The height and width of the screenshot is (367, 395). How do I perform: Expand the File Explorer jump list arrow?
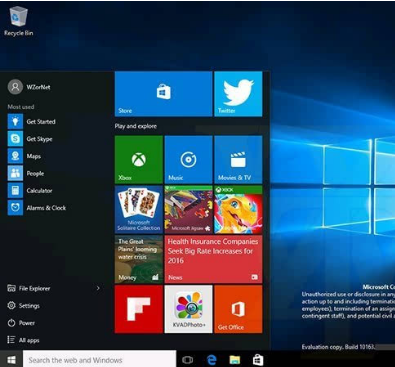click(98, 288)
